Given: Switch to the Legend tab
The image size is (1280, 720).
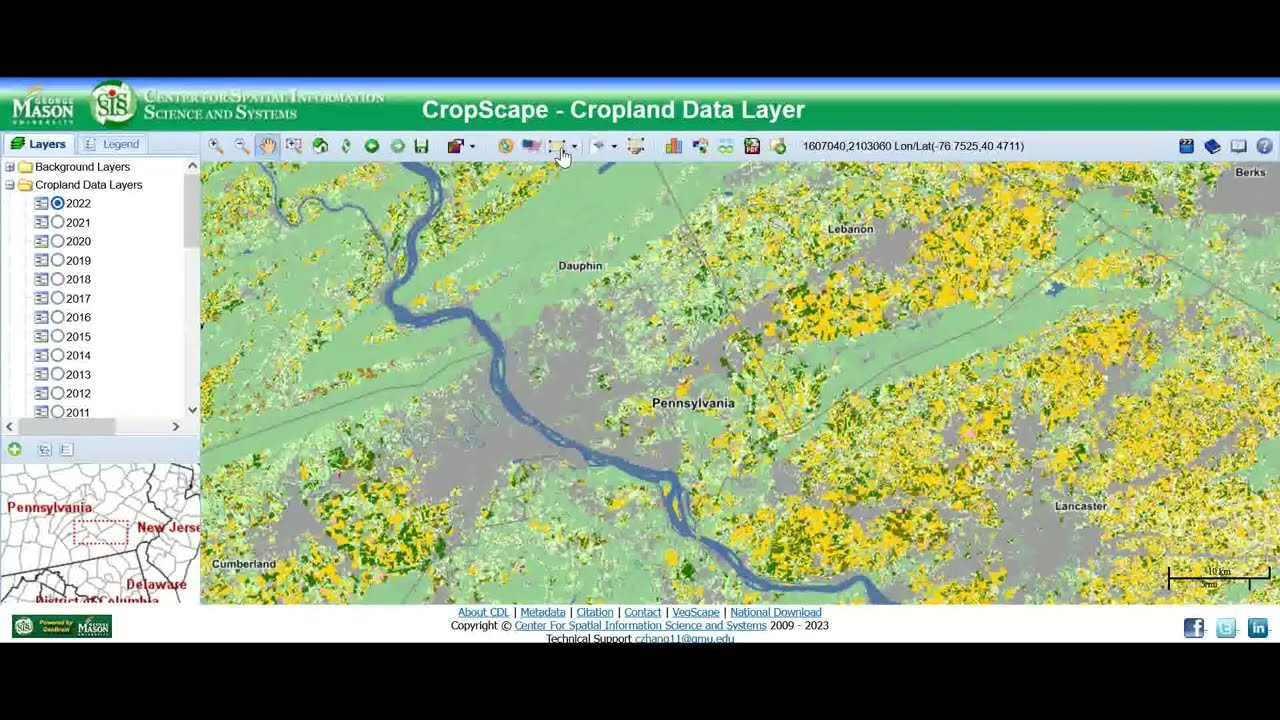Looking at the screenshot, I should [112, 144].
